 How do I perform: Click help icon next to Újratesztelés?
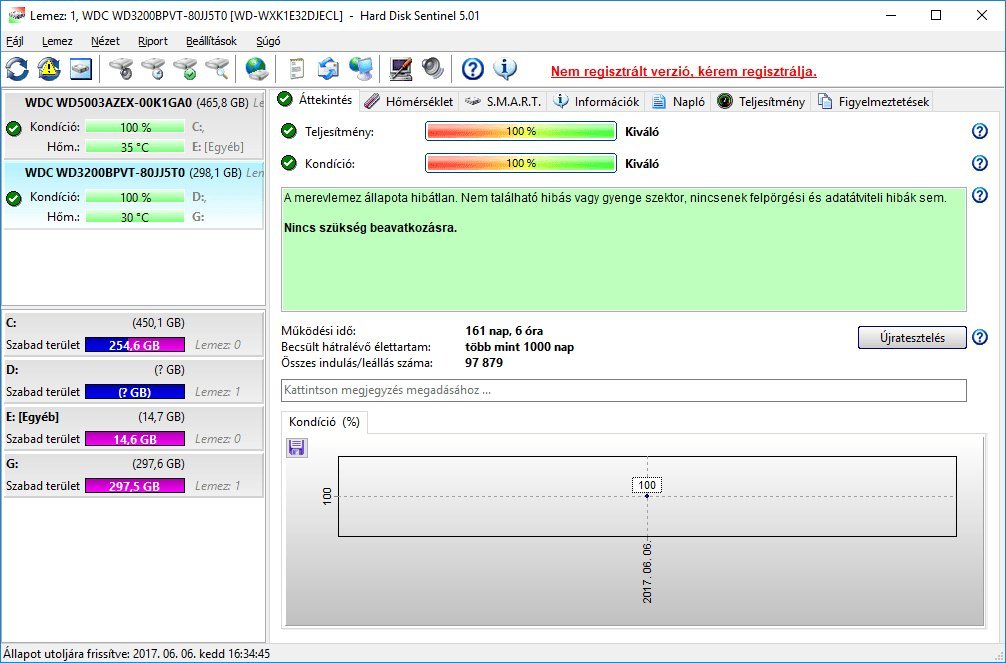[980, 338]
